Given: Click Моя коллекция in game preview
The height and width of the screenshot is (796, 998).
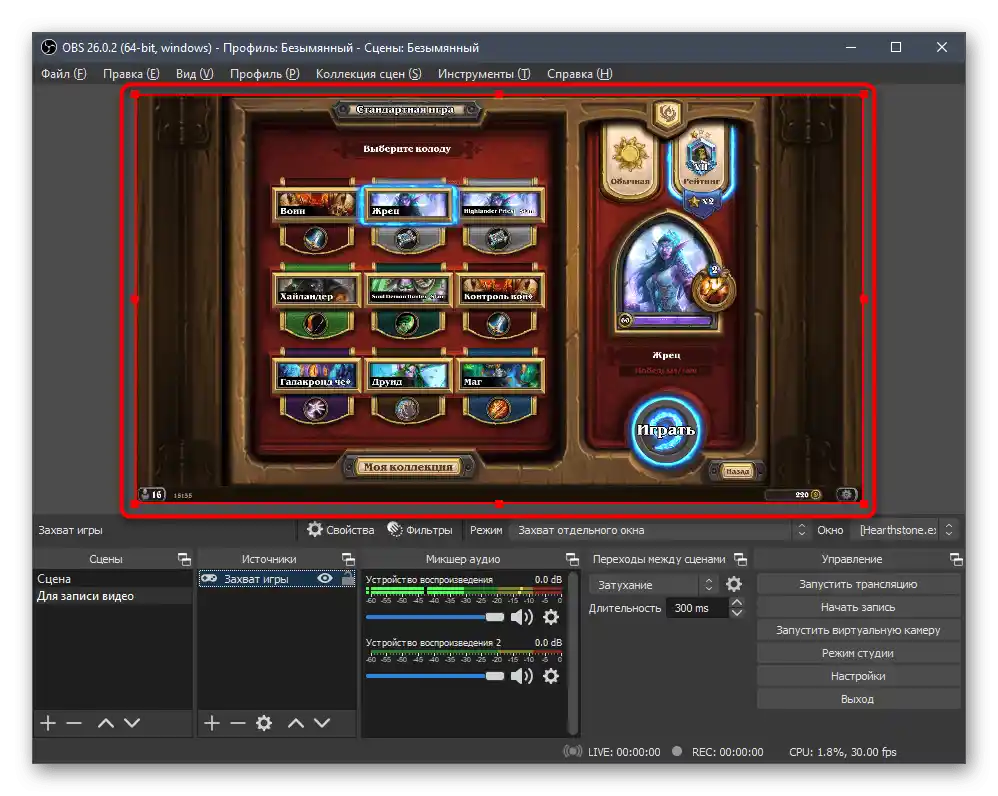Looking at the screenshot, I should coord(408,466).
